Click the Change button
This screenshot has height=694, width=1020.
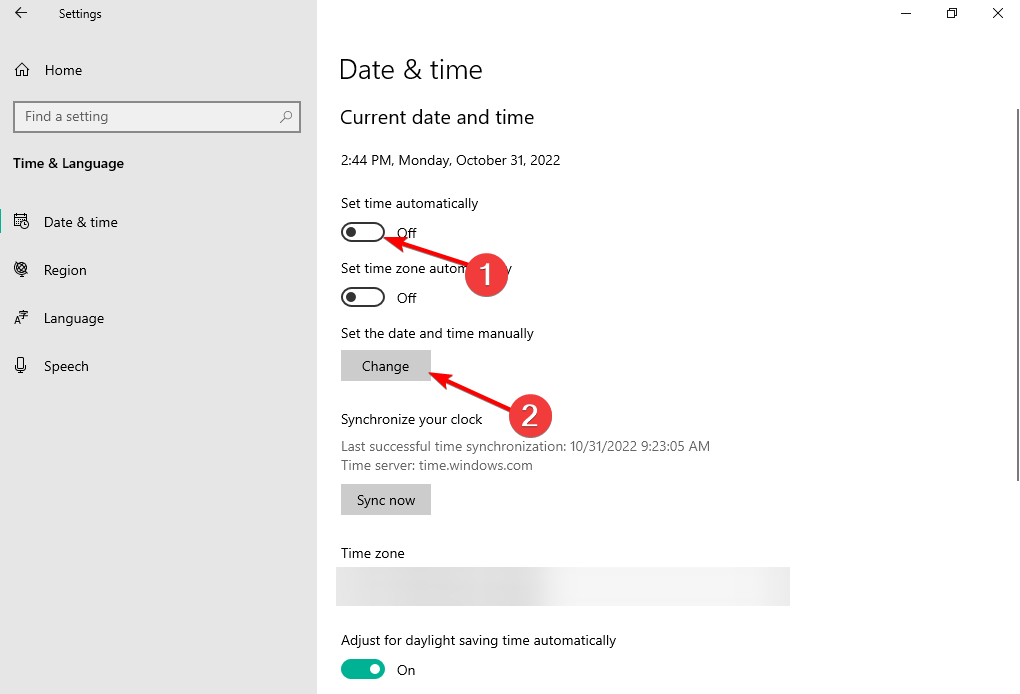(x=385, y=366)
